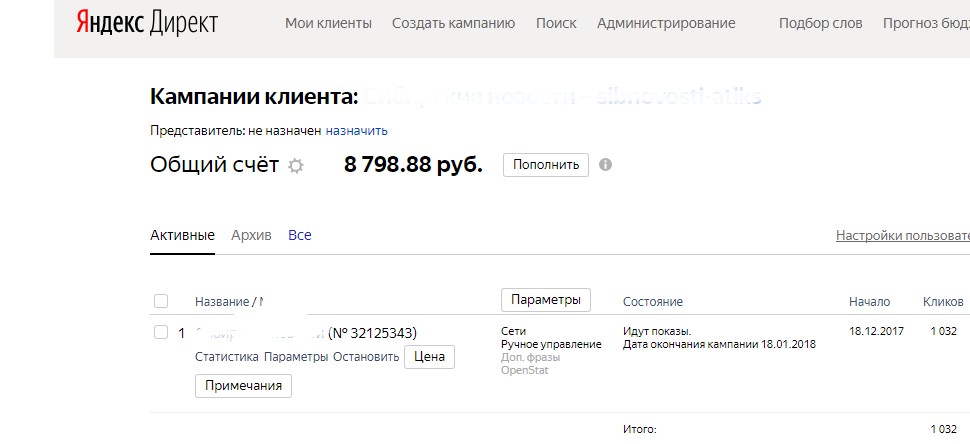Click the назначить representative link
This screenshot has width=970, height=444.
tap(357, 130)
